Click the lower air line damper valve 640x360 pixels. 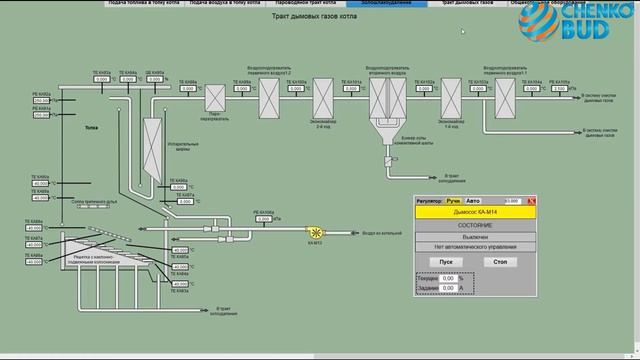[226, 239]
